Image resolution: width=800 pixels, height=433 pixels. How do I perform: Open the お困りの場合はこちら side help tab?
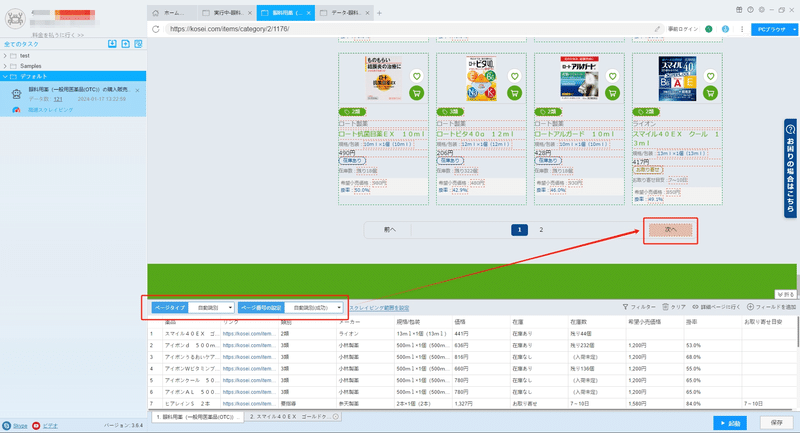(790, 169)
